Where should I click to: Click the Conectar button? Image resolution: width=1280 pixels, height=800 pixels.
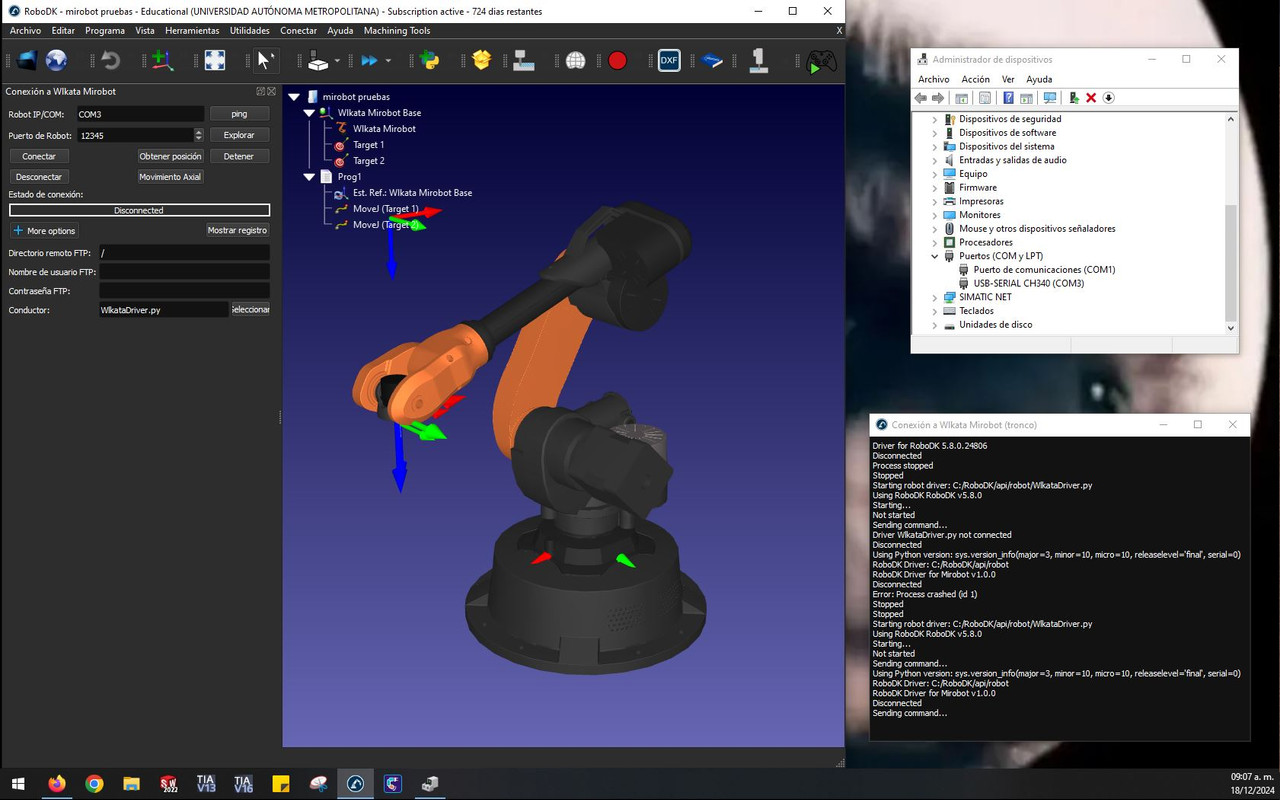click(39, 156)
